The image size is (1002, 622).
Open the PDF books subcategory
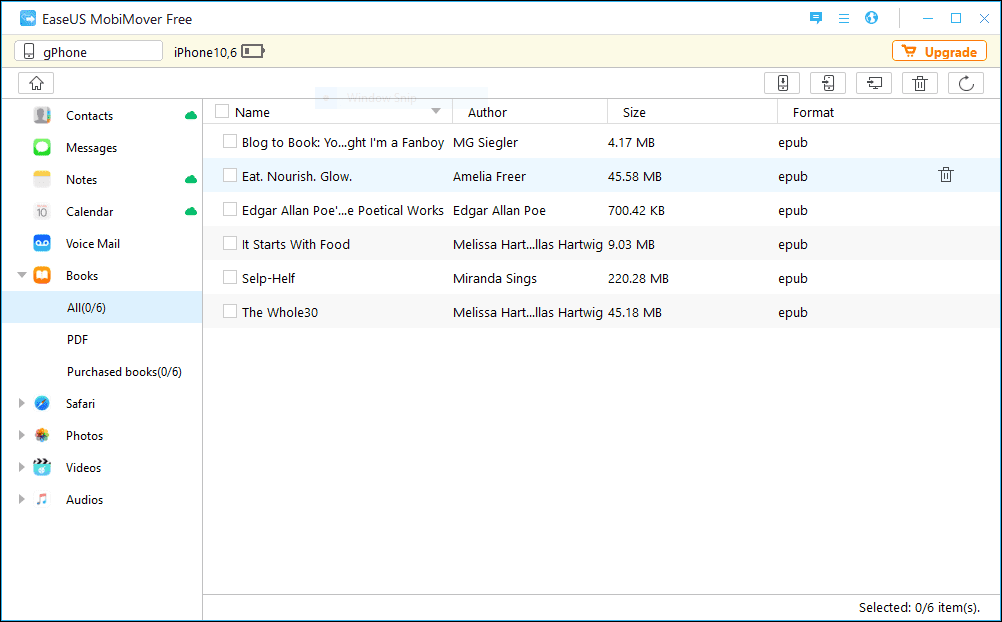point(78,340)
